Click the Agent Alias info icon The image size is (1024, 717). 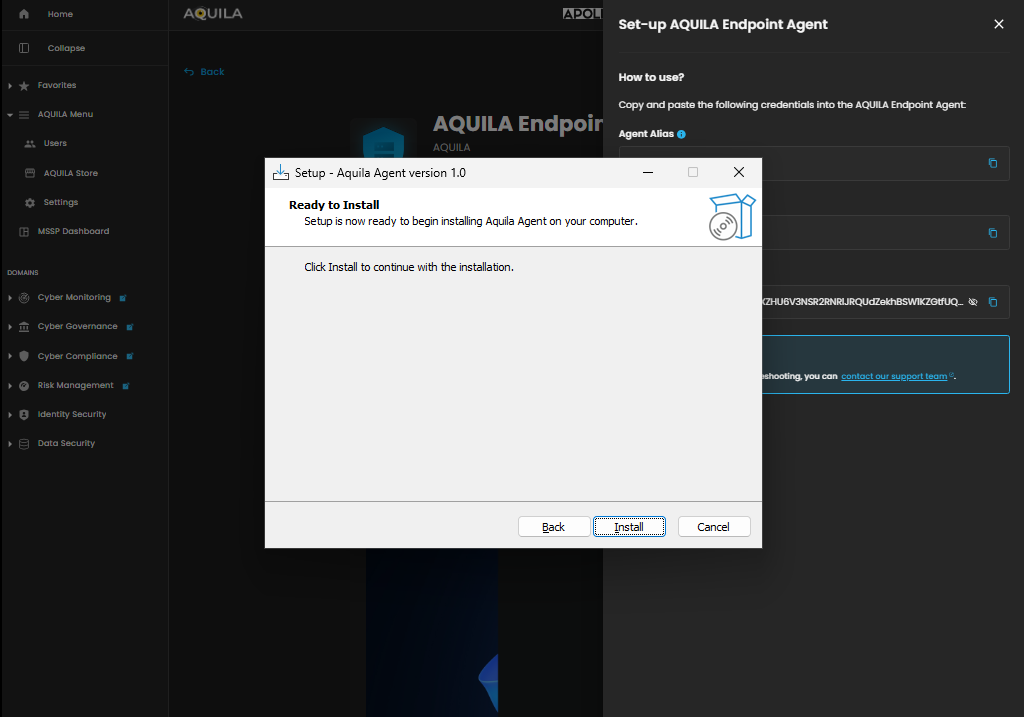(x=682, y=134)
